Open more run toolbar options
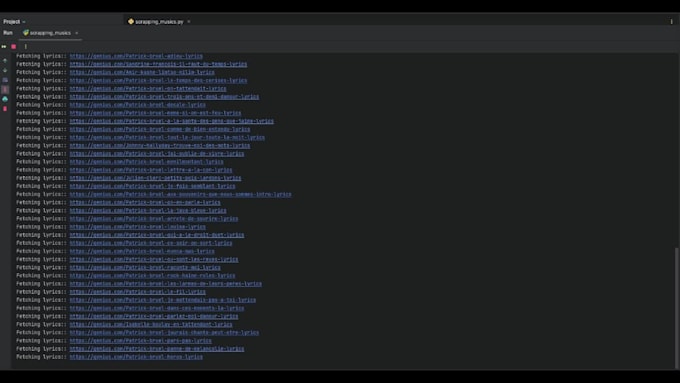Viewport: 680px width, 383px height. [26, 46]
